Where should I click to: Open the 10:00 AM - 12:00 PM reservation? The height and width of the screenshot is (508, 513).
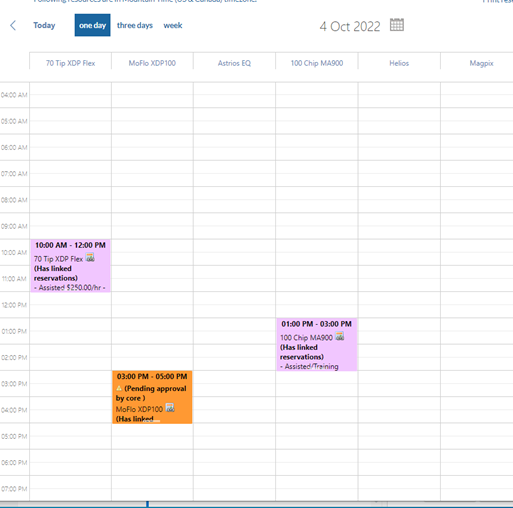[x=70, y=266]
